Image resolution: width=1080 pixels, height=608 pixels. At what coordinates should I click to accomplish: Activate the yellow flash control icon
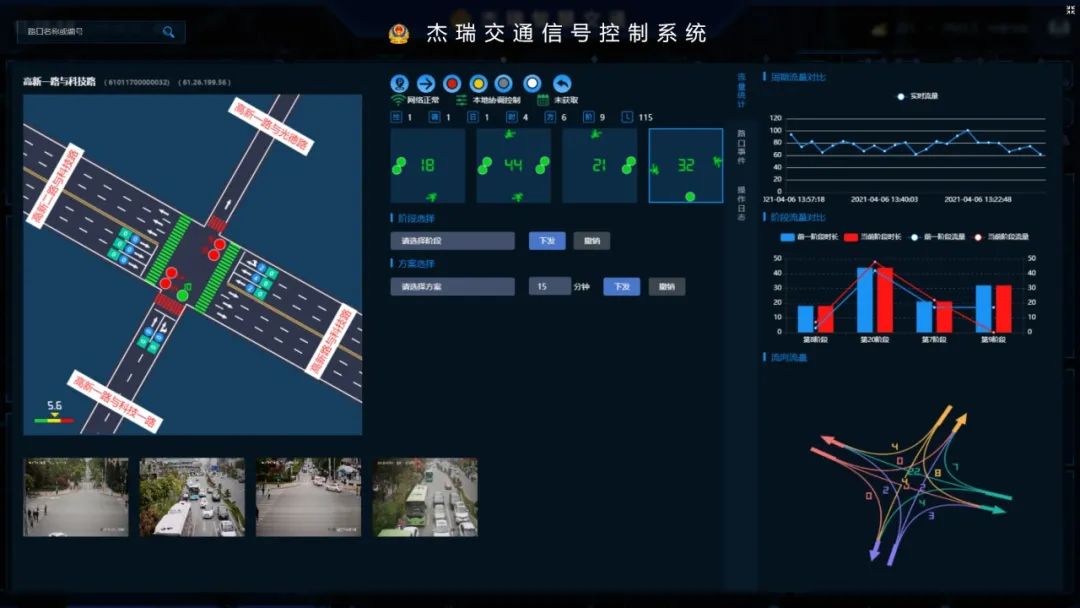click(x=479, y=84)
